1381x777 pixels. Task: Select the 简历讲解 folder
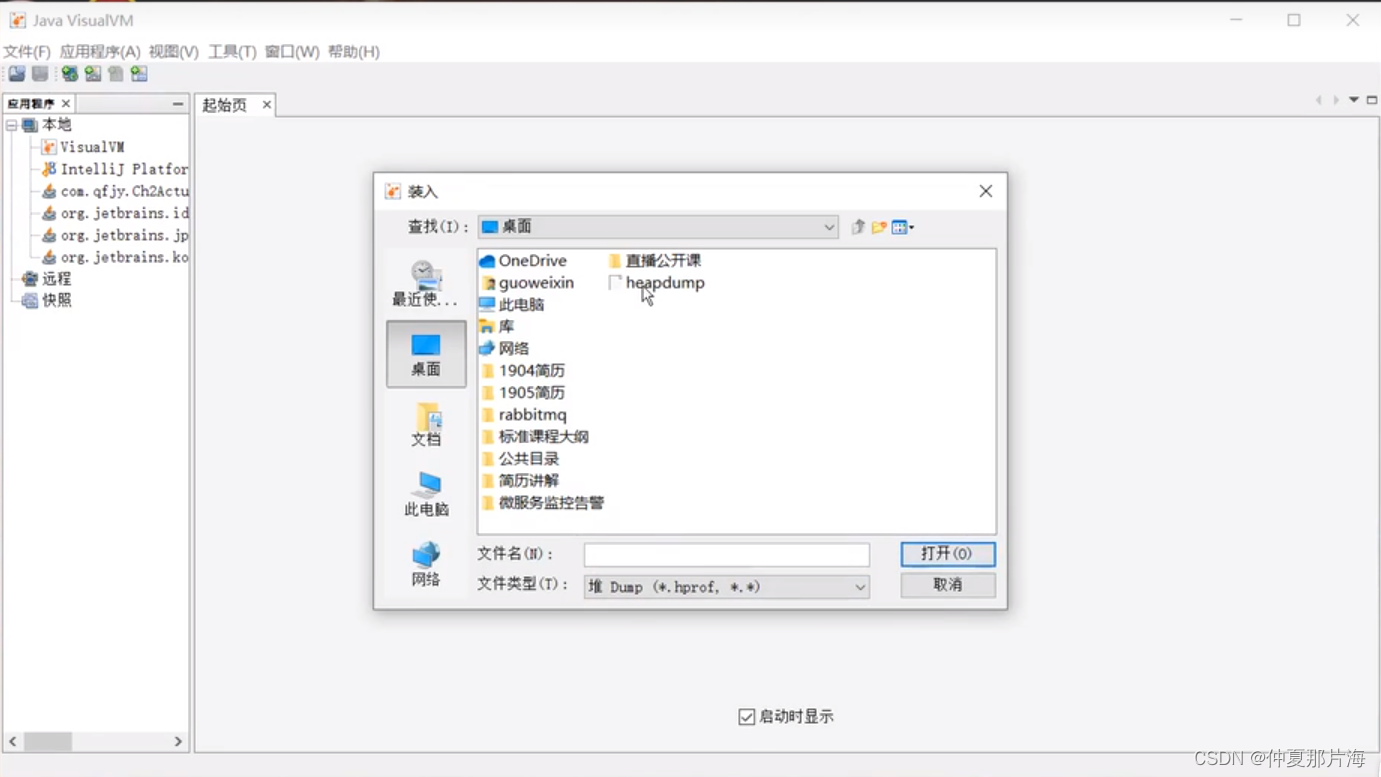pyautogui.click(x=519, y=481)
